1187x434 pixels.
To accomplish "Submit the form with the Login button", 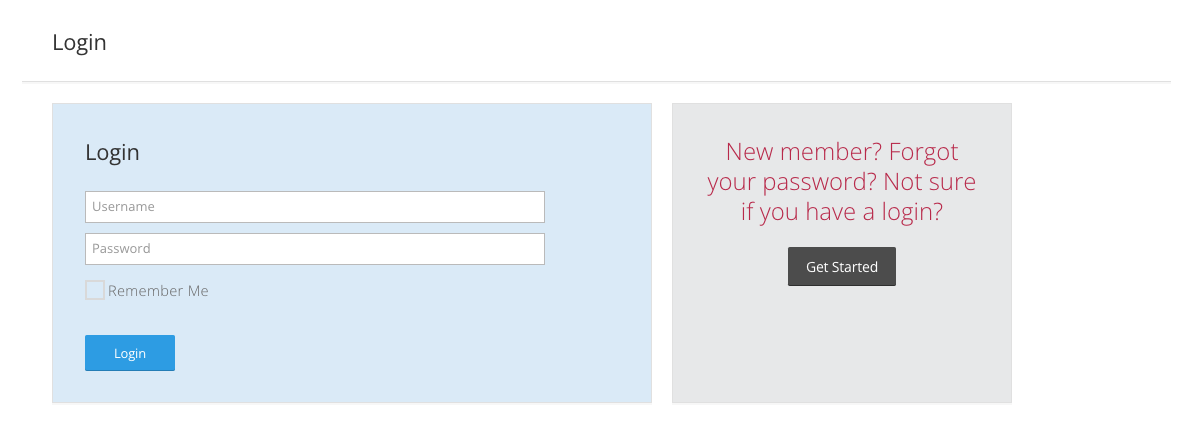I will click(x=130, y=353).
